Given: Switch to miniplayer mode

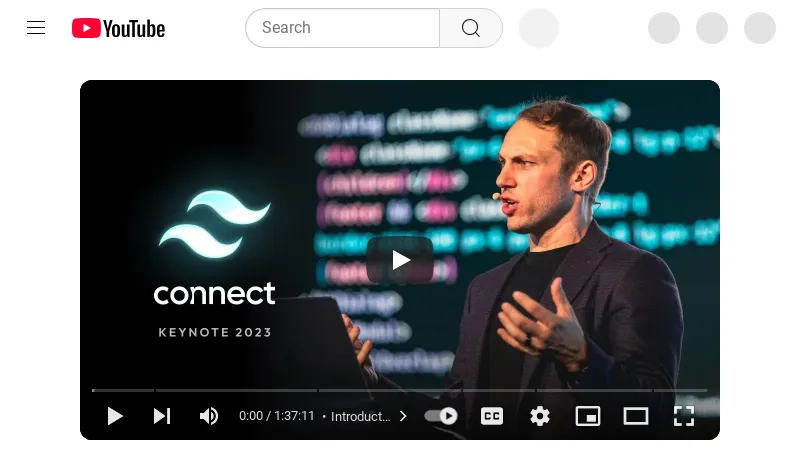Looking at the screenshot, I should click(x=588, y=416).
